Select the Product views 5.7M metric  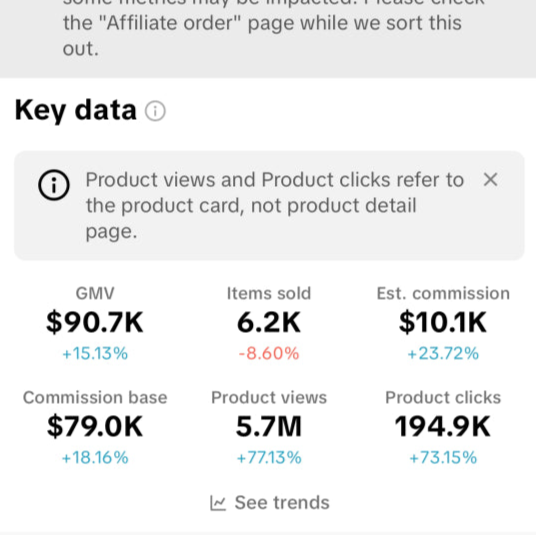pyautogui.click(x=269, y=427)
